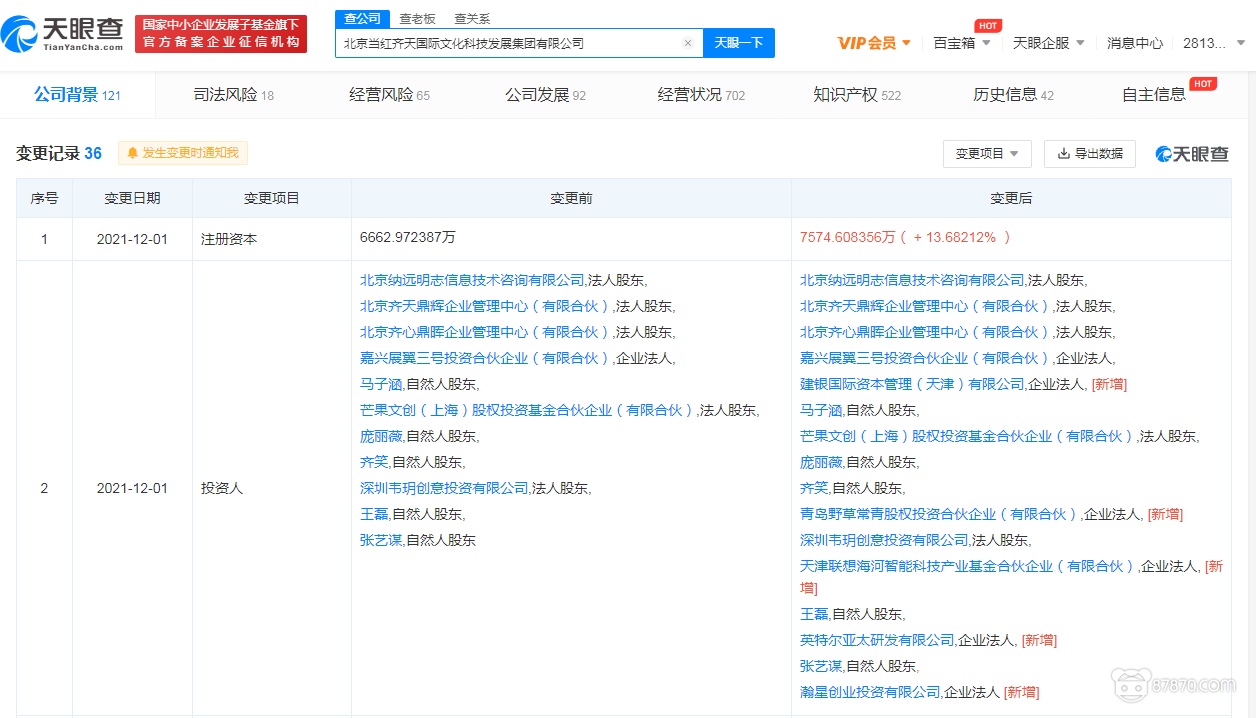Viewport: 1256px width, 718px height.
Task: Expand the 百宝箱 menu
Action: 962,43
